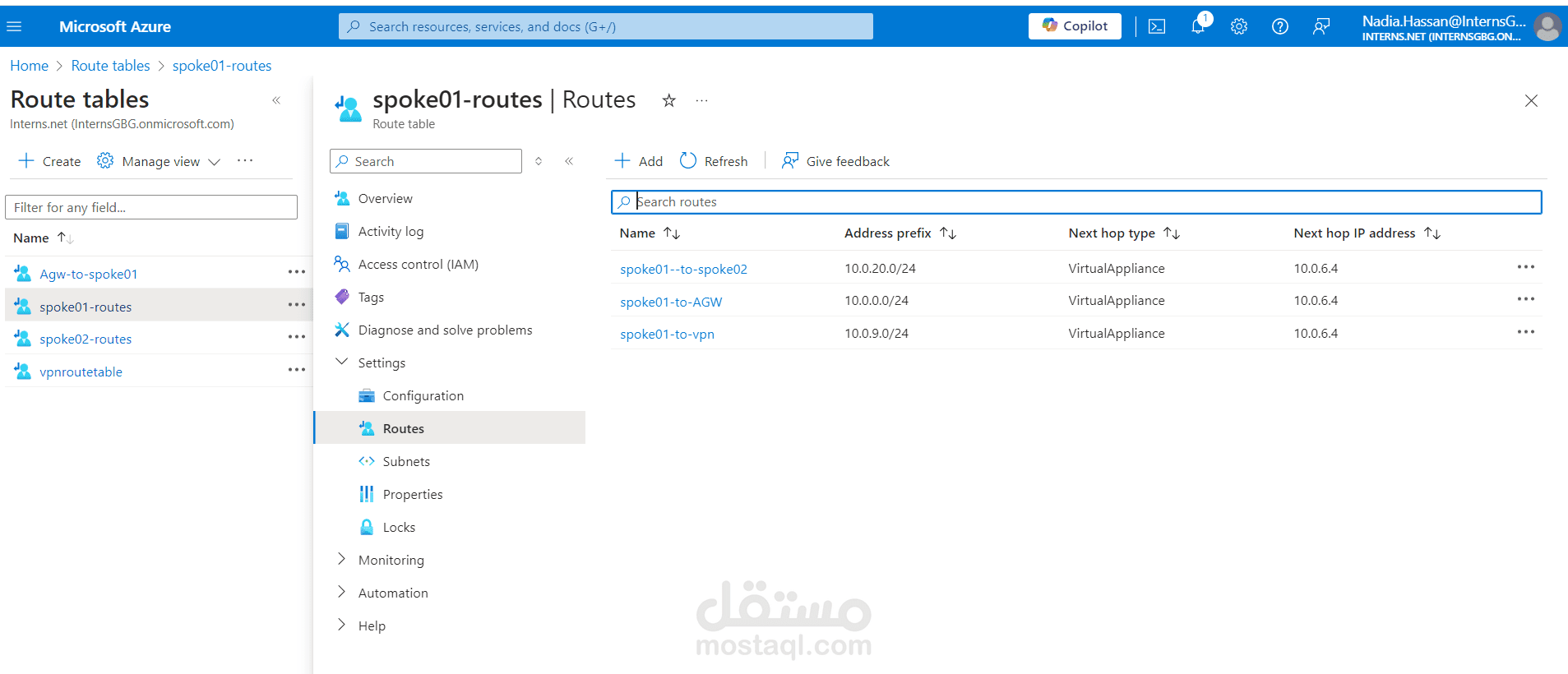
Task: Click the expand/collapse all menu groups arrows
Action: 539,161
